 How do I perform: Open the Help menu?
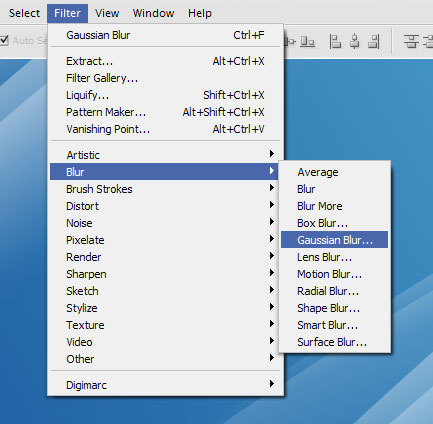point(200,13)
